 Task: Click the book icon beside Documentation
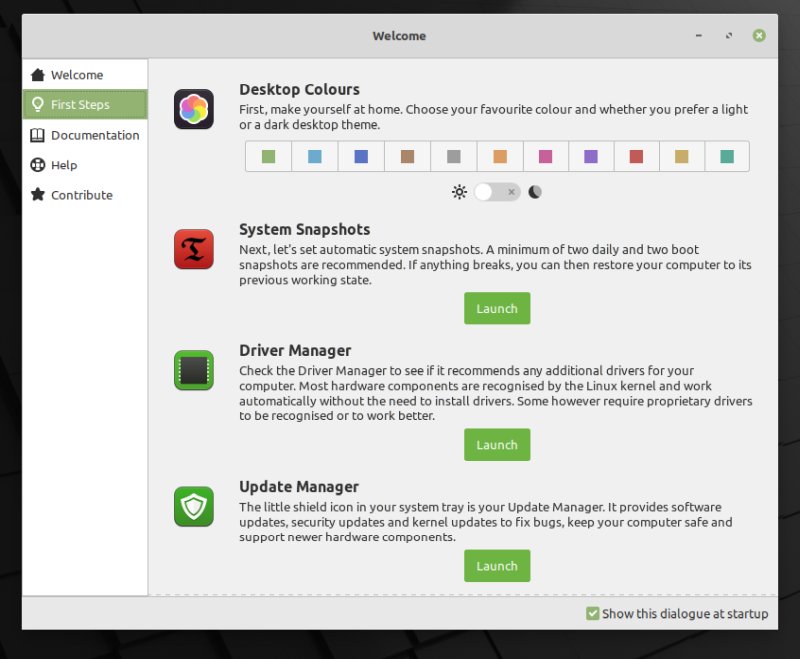tap(38, 135)
